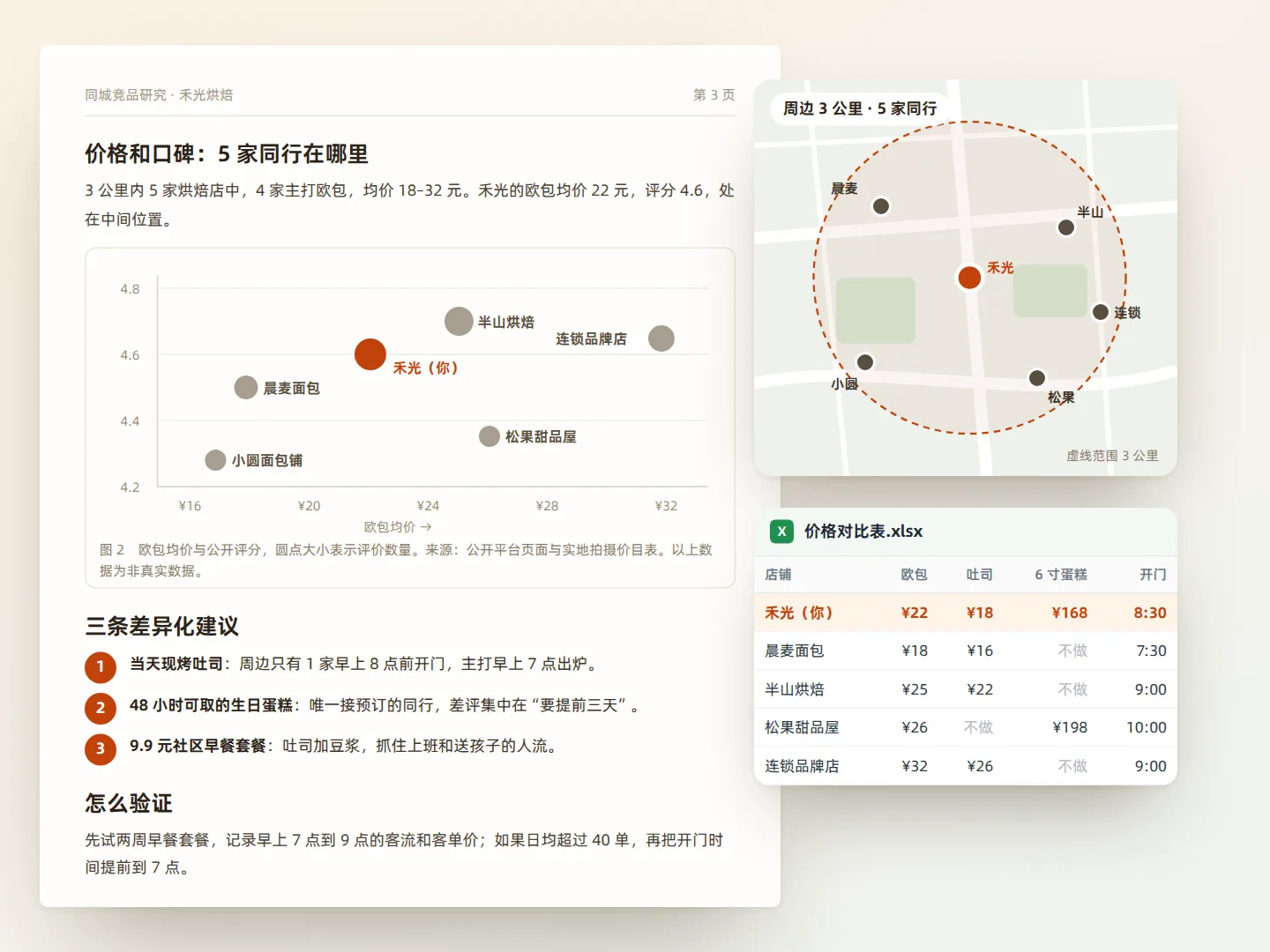Select the 晨麦 marker dot on the map
This screenshot has width=1270, height=952.
[x=880, y=206]
